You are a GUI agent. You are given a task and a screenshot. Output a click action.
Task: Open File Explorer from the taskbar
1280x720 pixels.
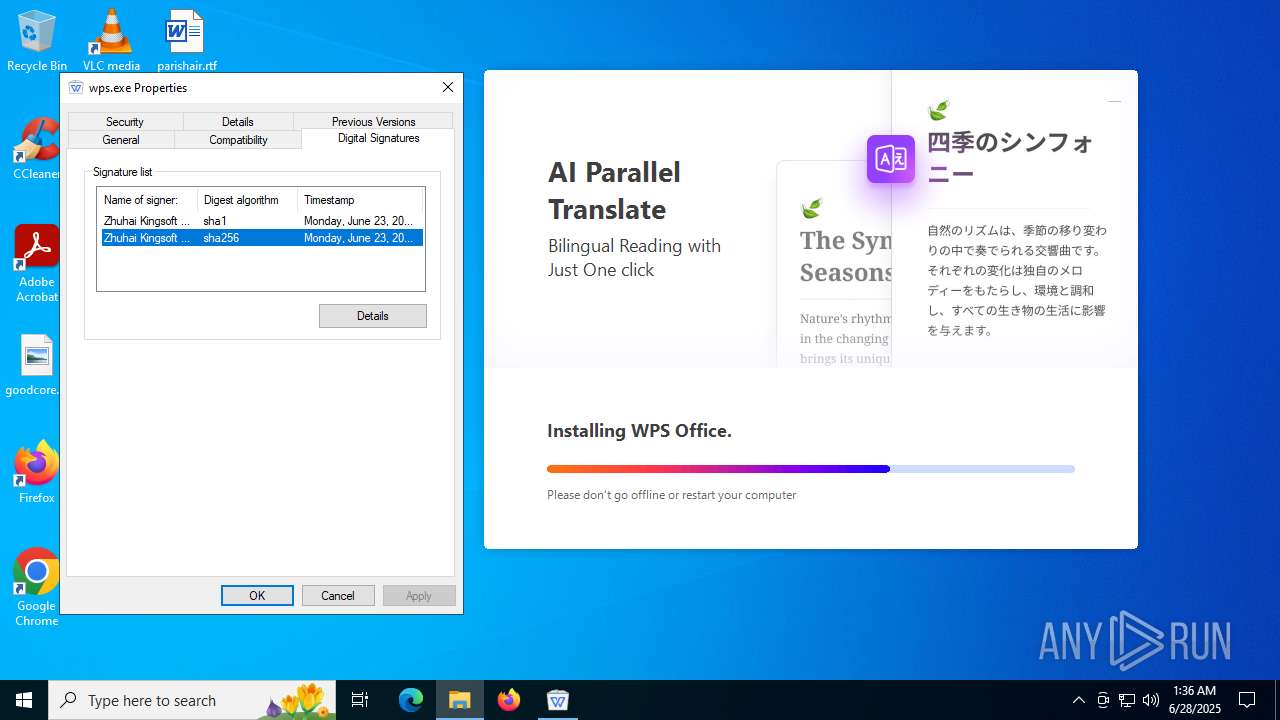point(460,700)
